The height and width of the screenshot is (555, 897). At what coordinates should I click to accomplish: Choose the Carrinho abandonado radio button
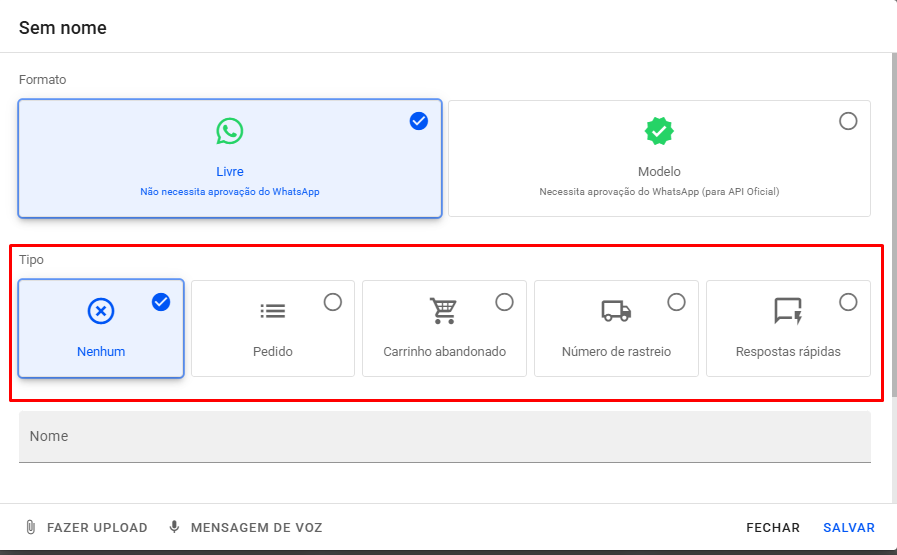click(x=505, y=302)
